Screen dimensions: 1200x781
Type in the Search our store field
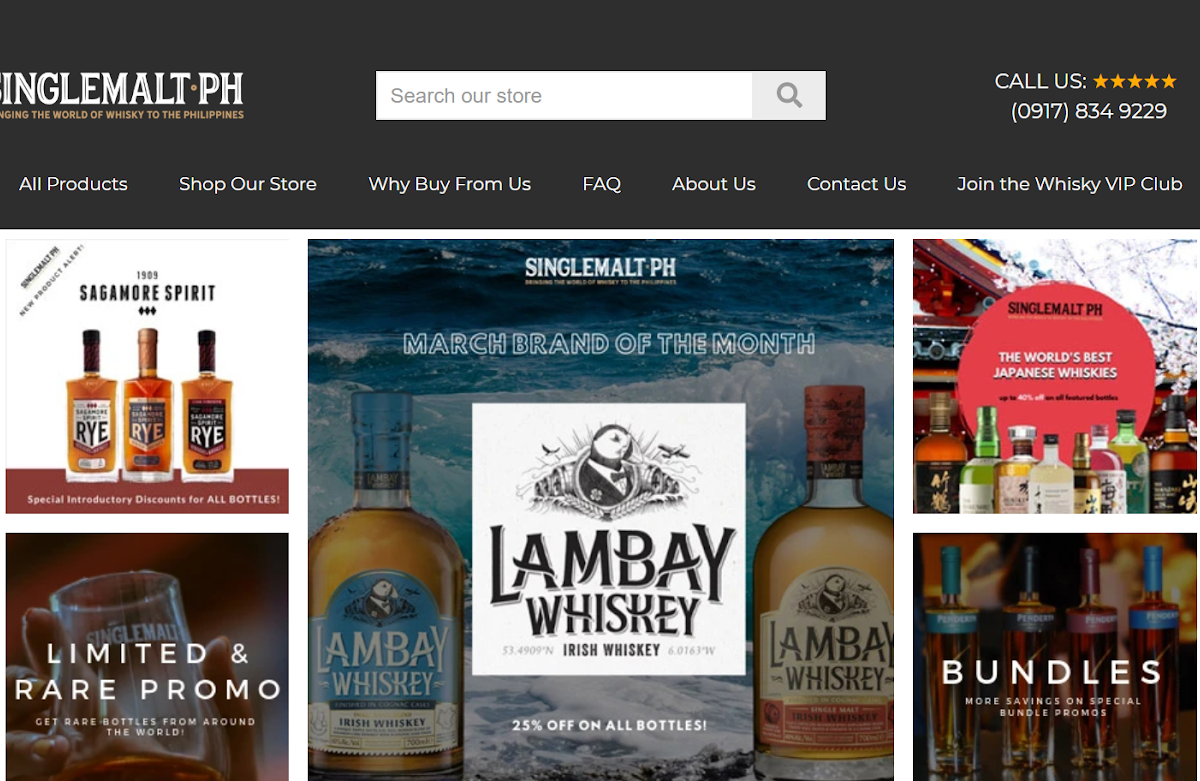pyautogui.click(x=564, y=96)
